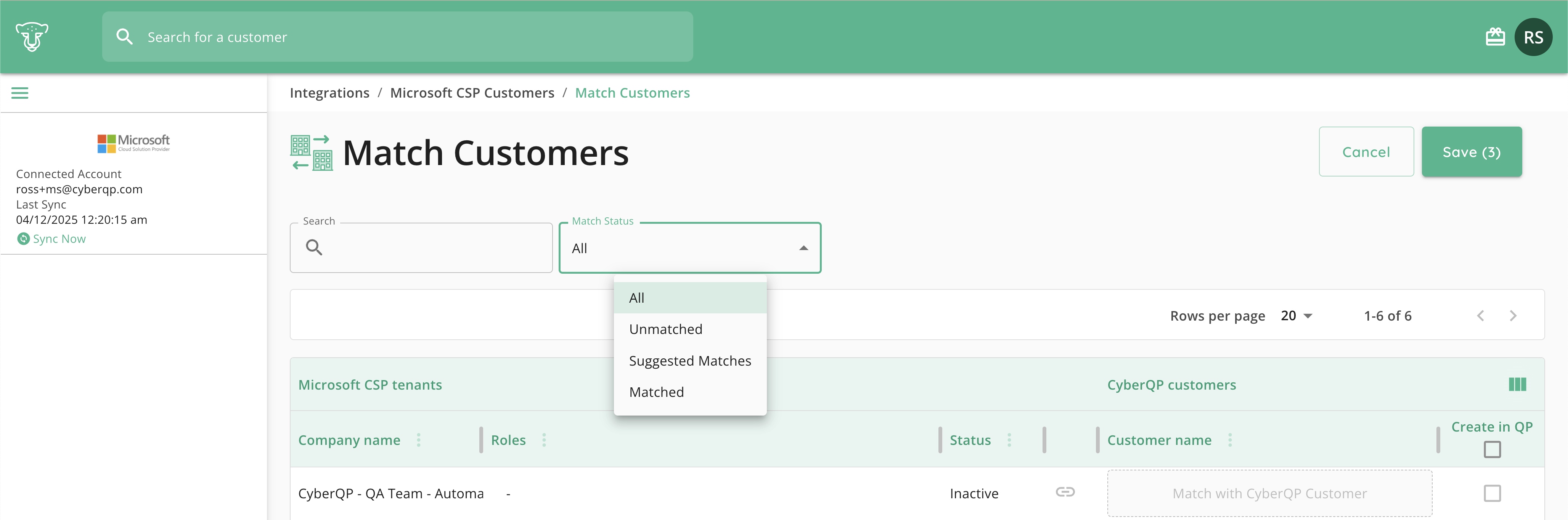Open the RS user avatar menu
Viewport: 1568px width, 520px height.
point(1533,37)
